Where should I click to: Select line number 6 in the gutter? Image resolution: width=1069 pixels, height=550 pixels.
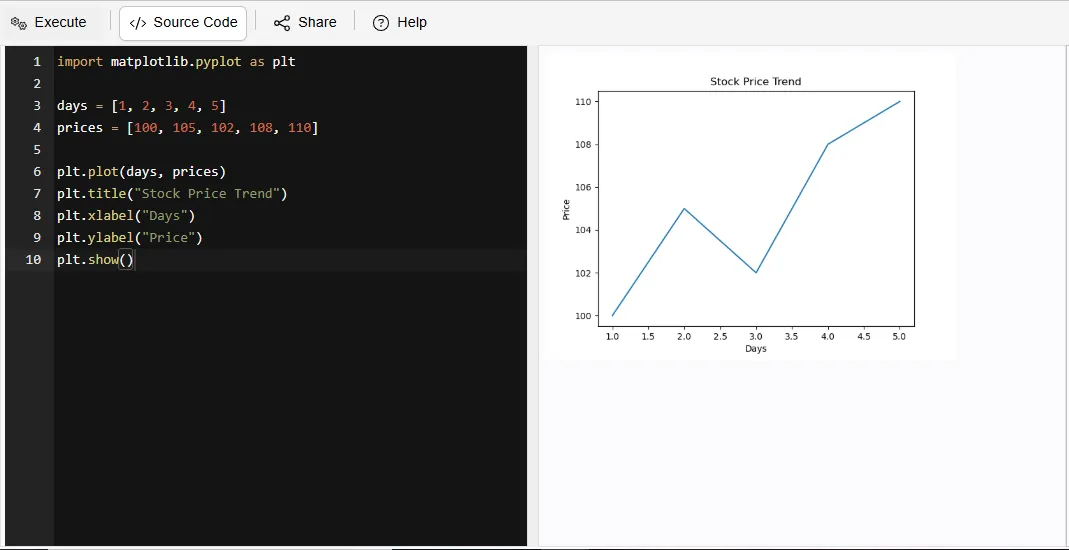pyautogui.click(x=37, y=172)
